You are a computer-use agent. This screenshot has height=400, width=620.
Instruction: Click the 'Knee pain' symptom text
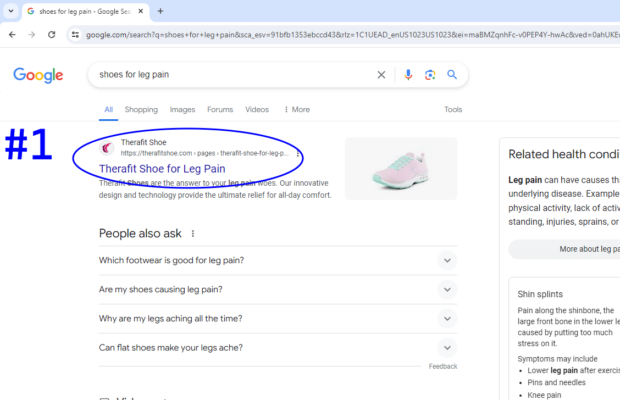coord(544,395)
